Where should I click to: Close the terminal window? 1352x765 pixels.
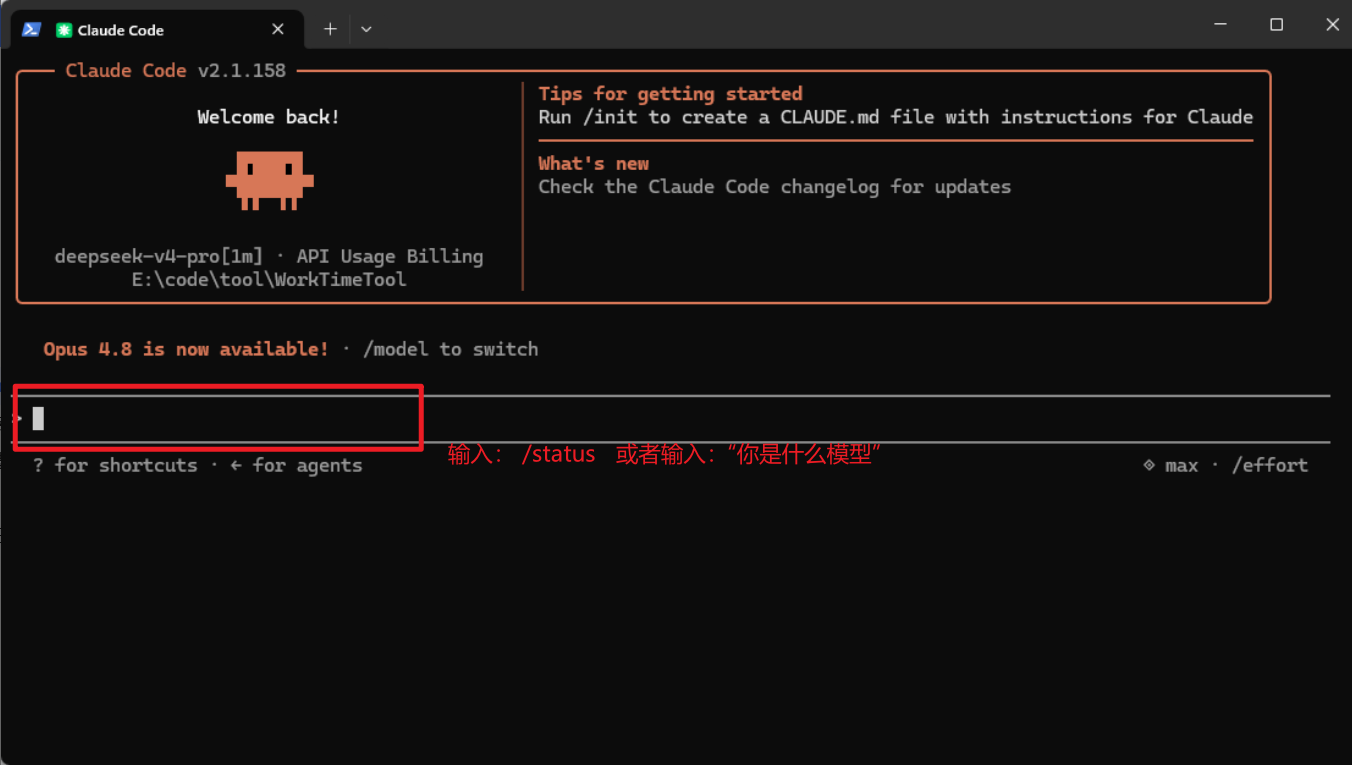(x=1331, y=25)
